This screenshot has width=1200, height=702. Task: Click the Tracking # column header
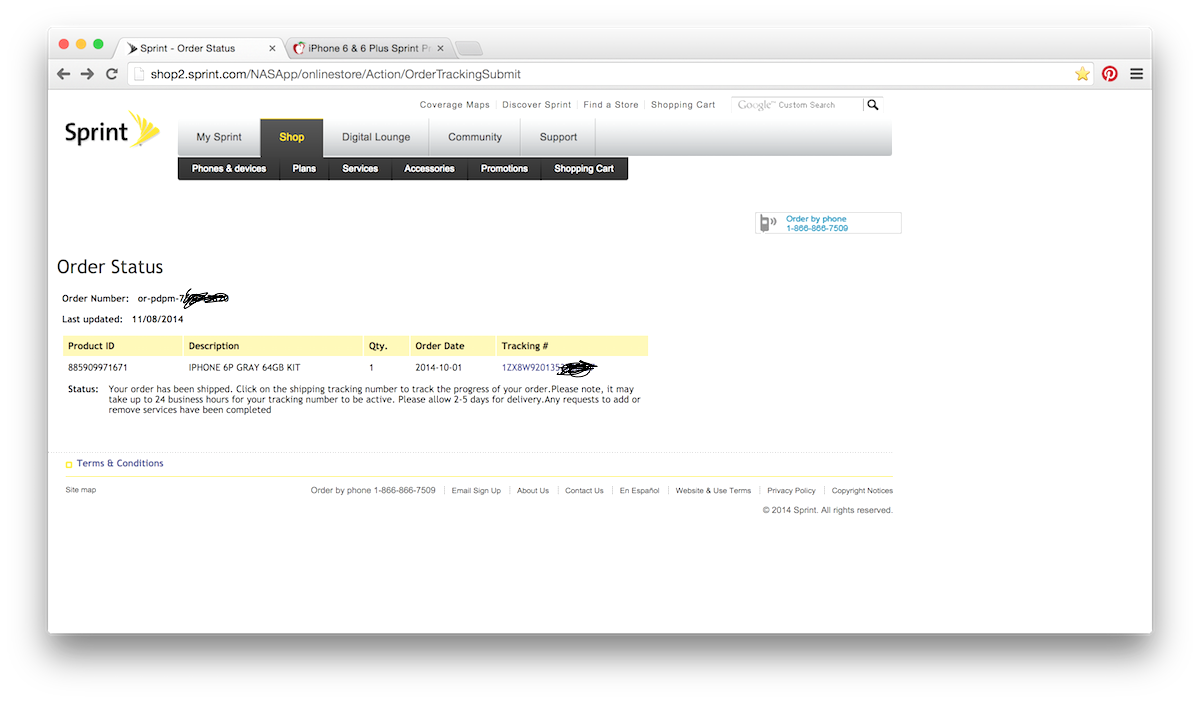(525, 346)
